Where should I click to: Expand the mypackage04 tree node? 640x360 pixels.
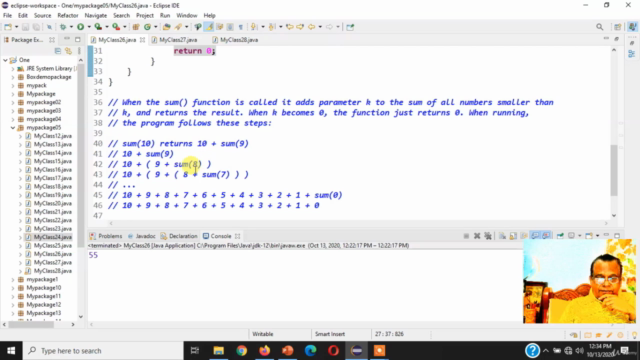13,119
